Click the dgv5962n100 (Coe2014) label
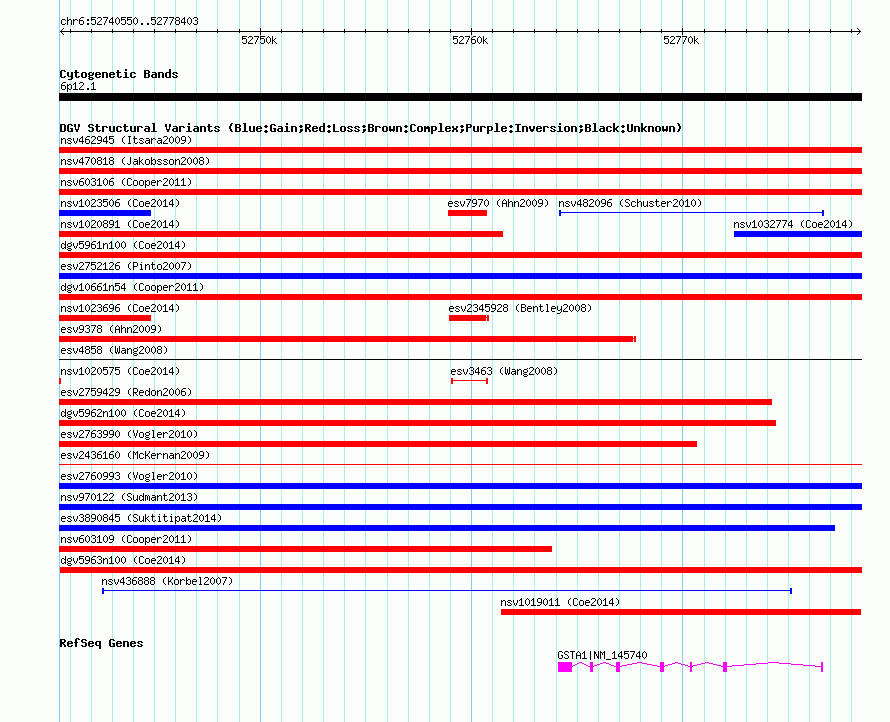The image size is (890, 722). tap(123, 413)
